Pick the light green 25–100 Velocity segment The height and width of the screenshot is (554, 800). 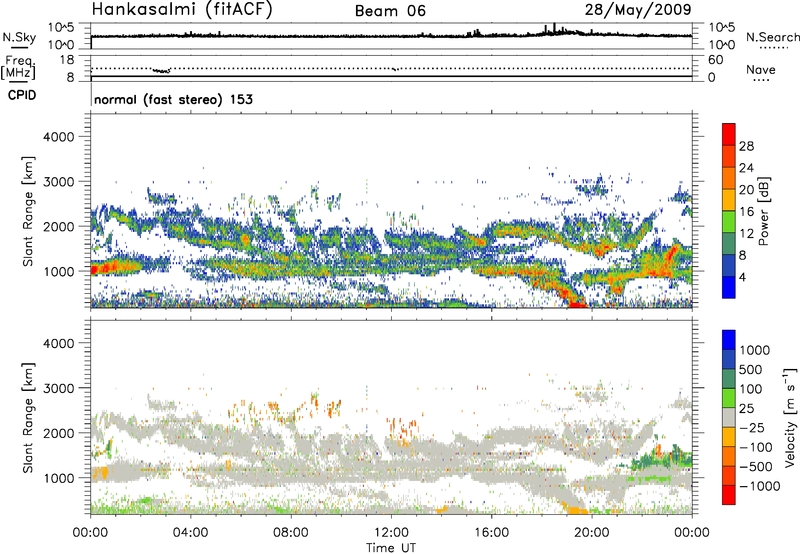729,398
